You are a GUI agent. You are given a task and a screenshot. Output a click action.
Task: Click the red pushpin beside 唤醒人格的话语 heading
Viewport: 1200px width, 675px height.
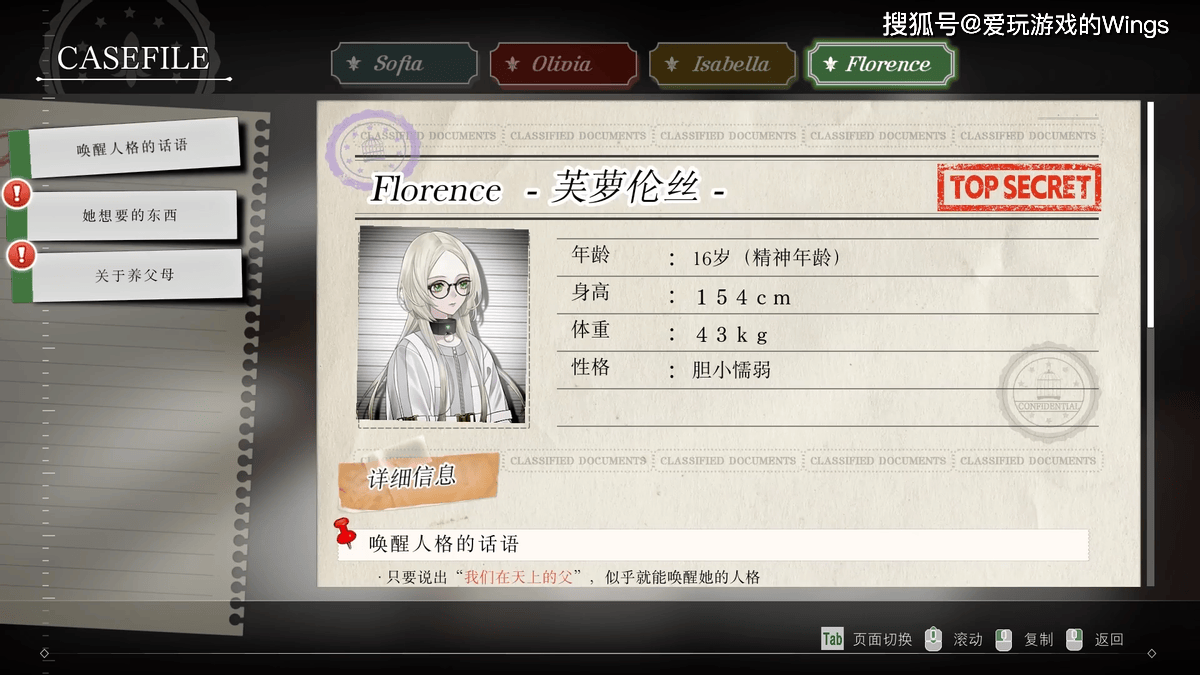pos(345,533)
